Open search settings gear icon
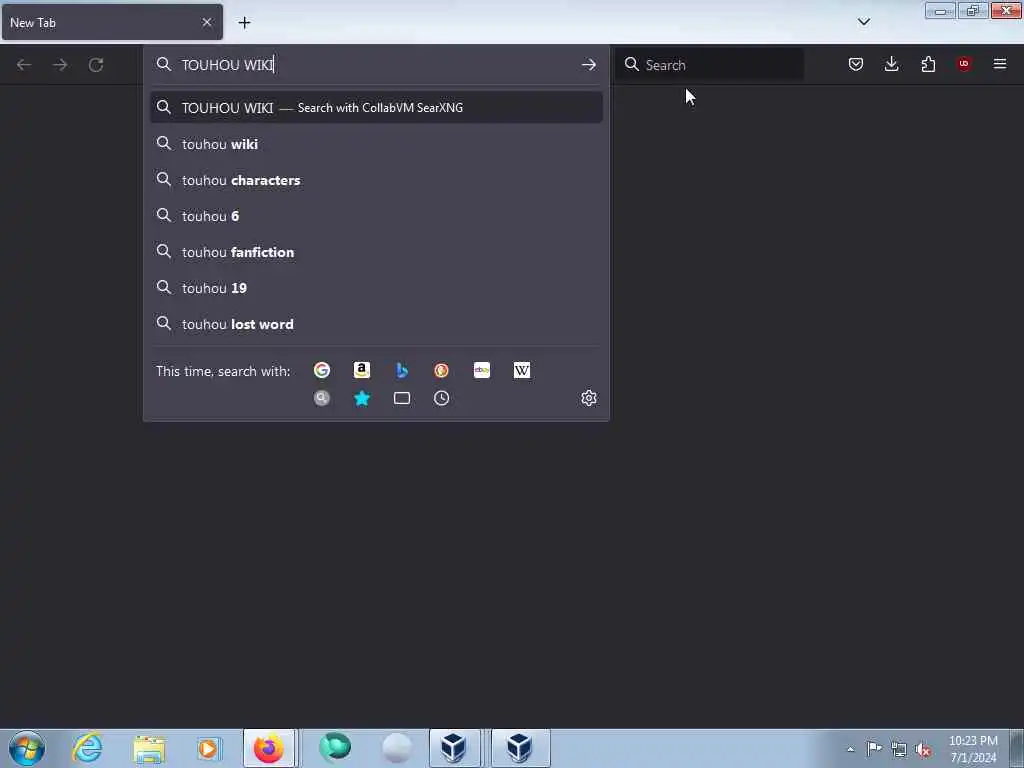 tap(589, 398)
